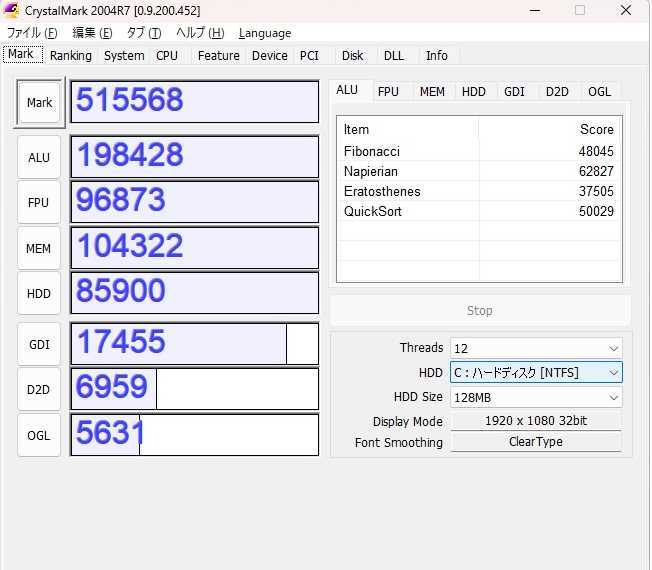Launch the MEM benchmark button

[x=39, y=248]
